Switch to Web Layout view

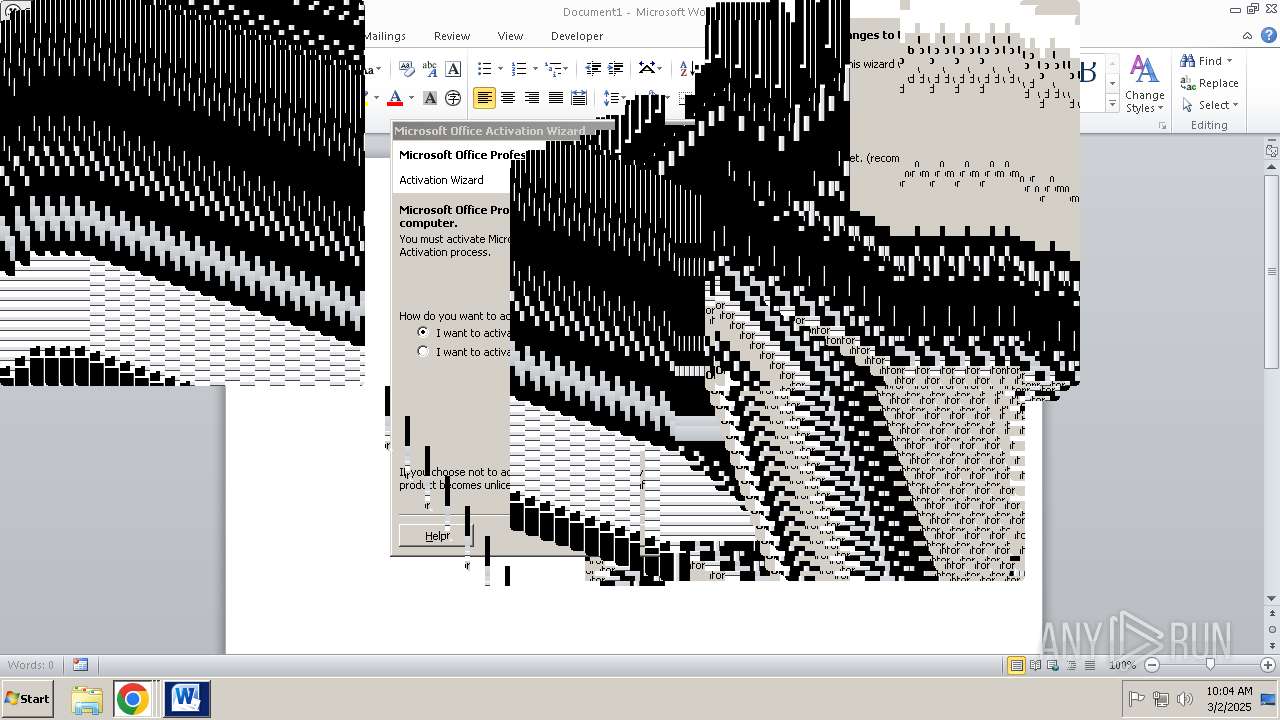[1053, 665]
